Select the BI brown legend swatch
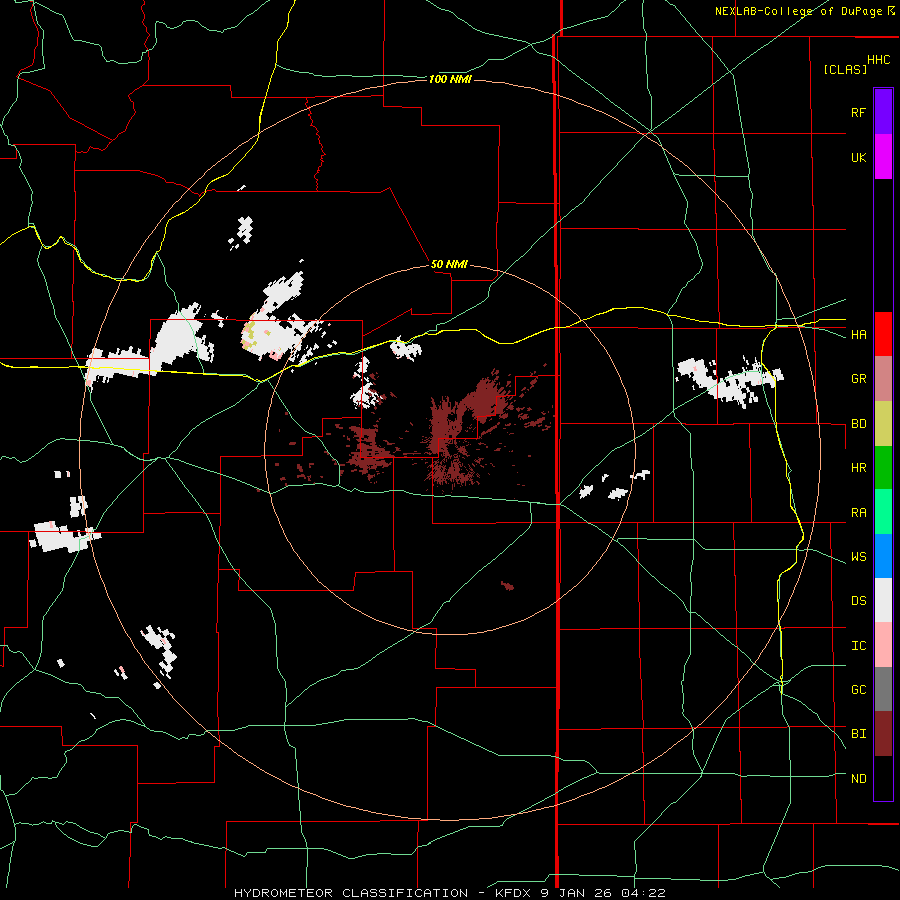Image resolution: width=900 pixels, height=900 pixels. click(883, 734)
